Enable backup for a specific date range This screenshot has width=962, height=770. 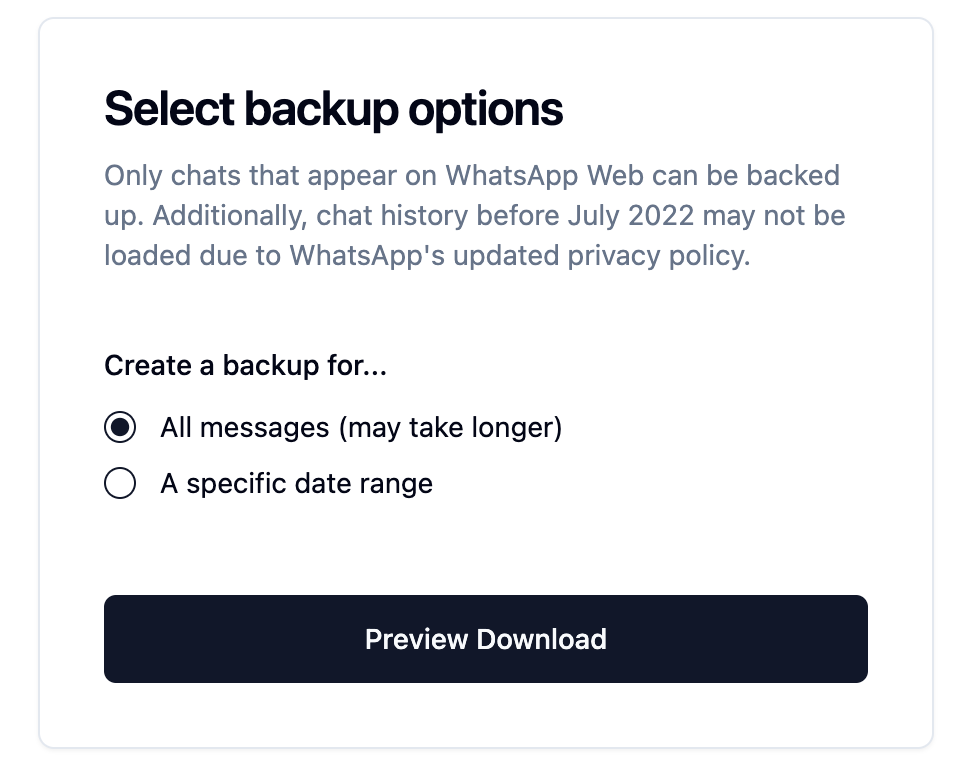point(120,483)
